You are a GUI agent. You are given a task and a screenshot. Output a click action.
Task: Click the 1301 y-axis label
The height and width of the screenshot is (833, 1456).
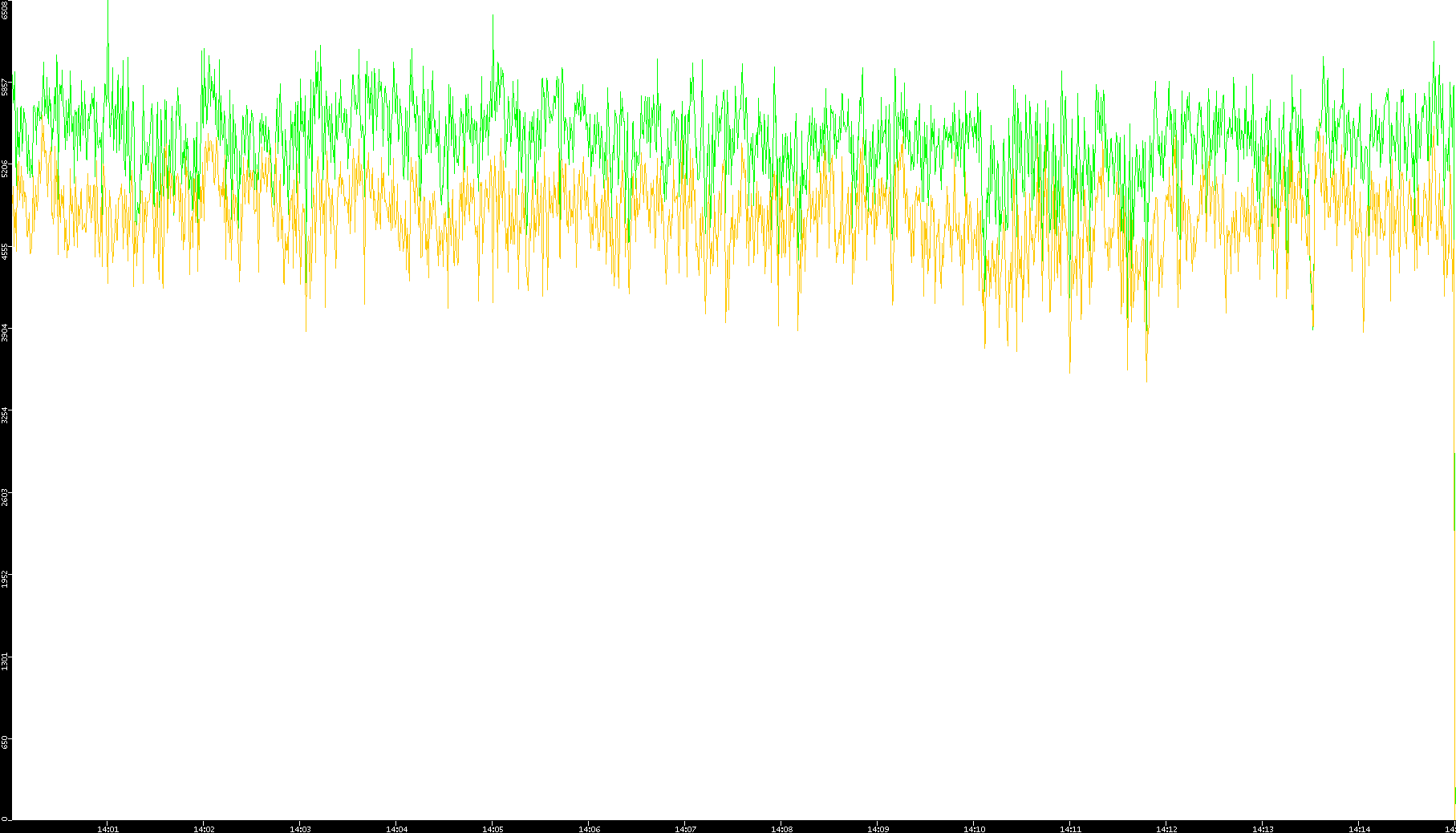coord(5,661)
